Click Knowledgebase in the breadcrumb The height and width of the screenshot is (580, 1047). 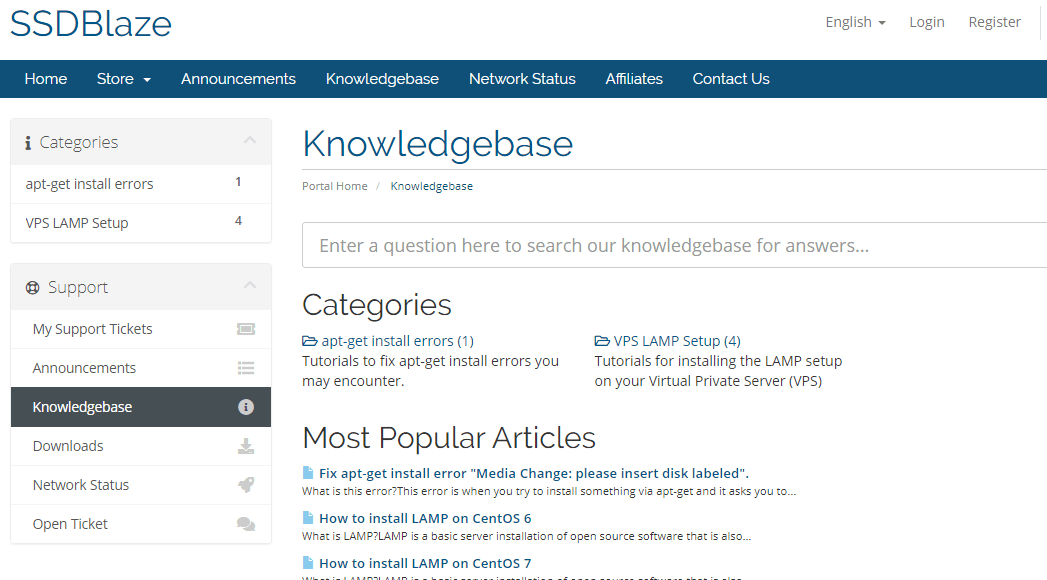(x=431, y=186)
